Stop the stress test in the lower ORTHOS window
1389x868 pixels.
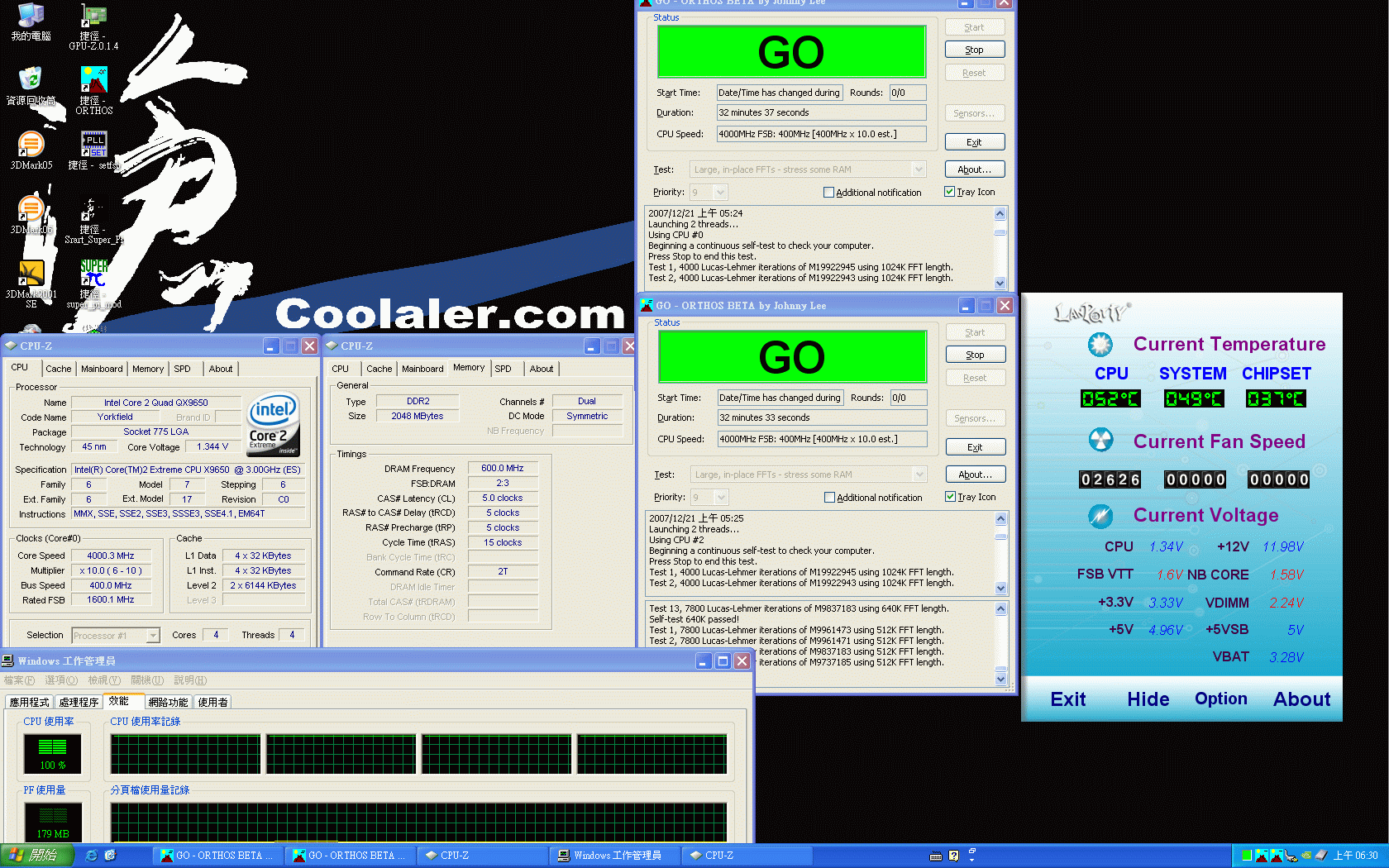976,355
